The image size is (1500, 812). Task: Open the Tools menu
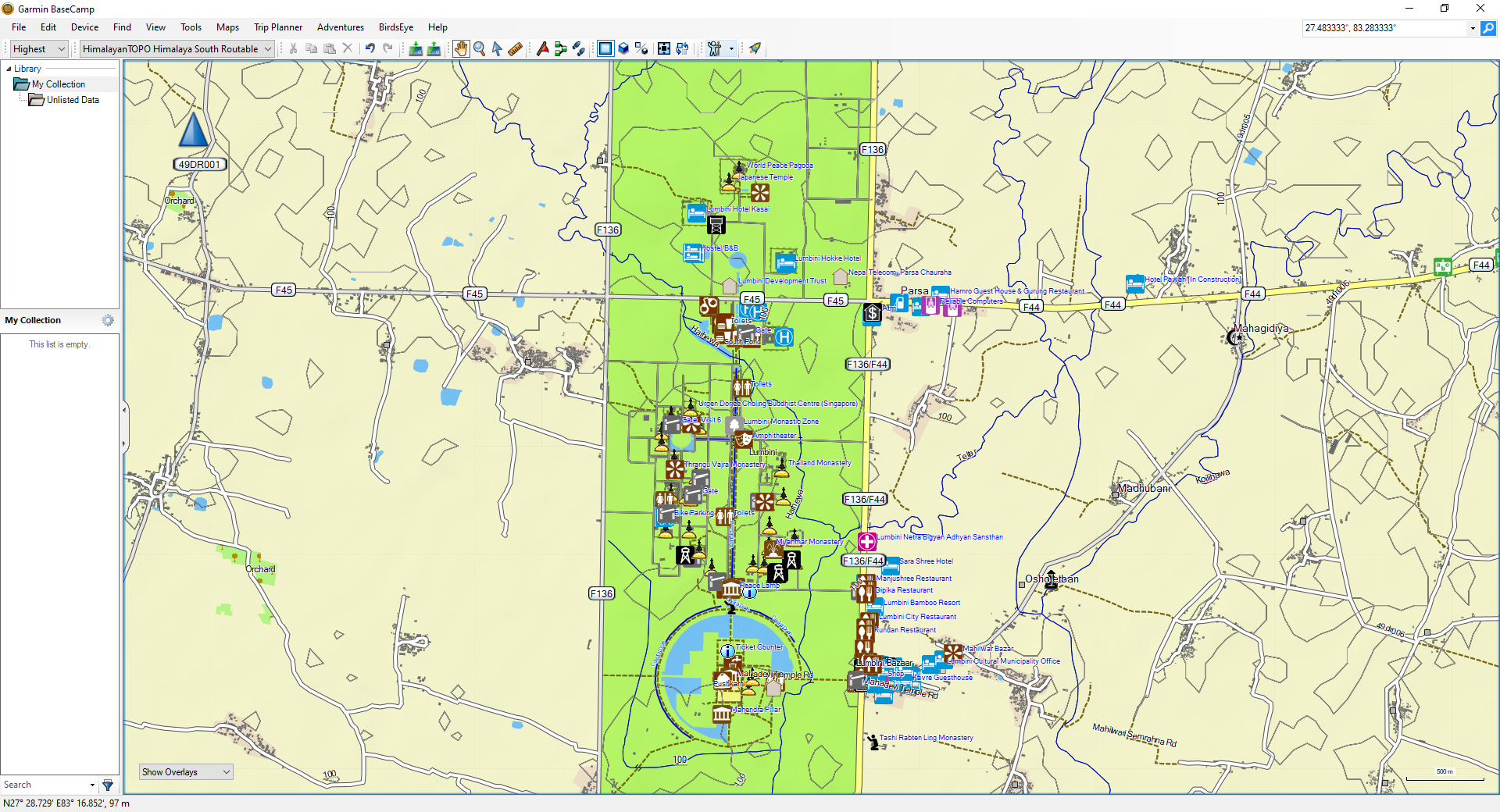pyautogui.click(x=191, y=27)
